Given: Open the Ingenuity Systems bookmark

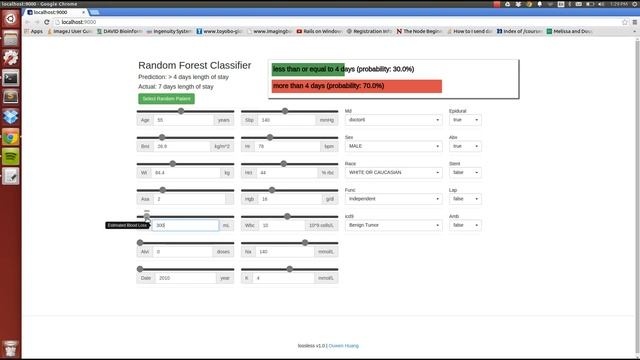Looking at the screenshot, I should click(x=169, y=31).
